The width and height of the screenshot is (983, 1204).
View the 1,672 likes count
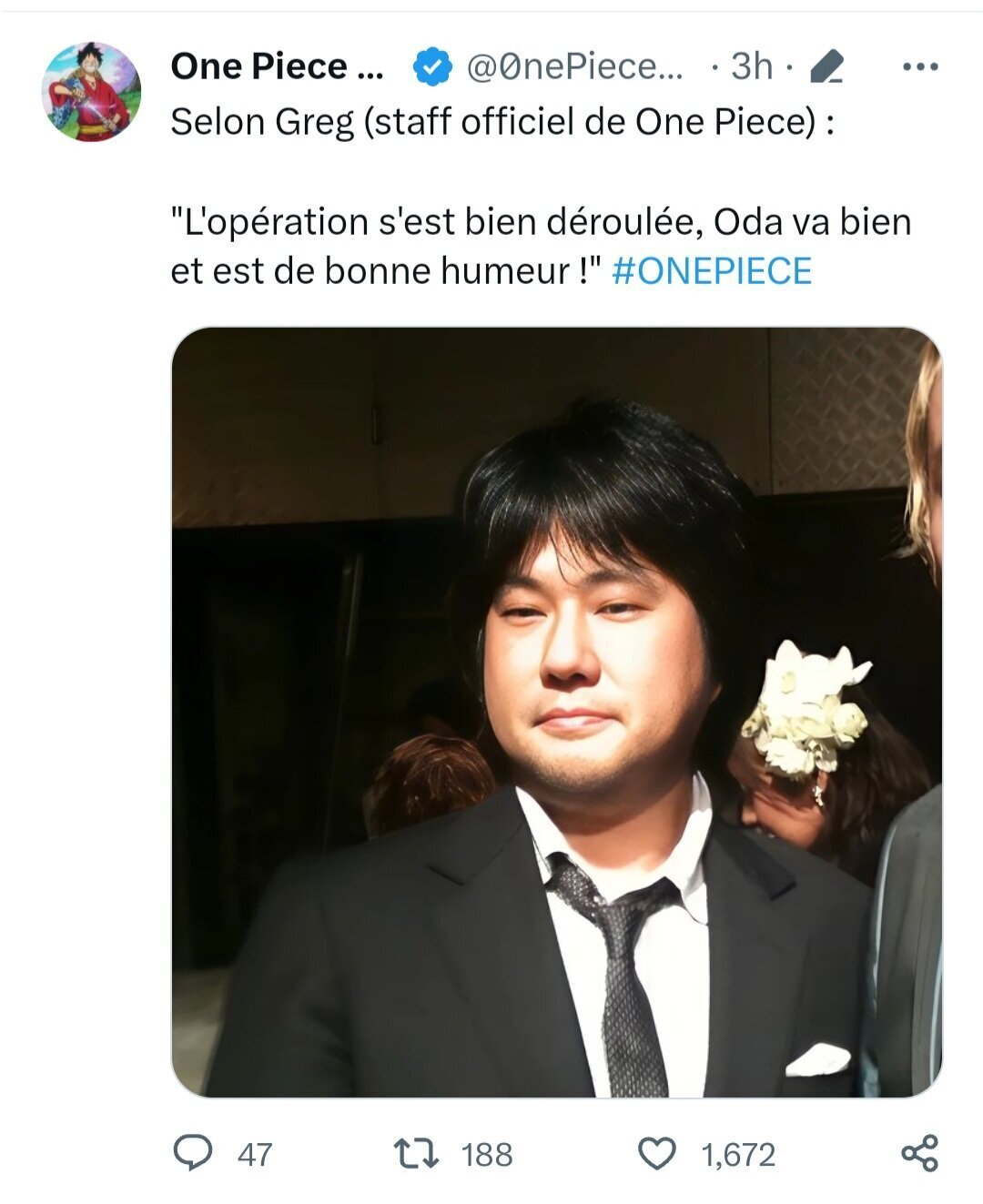tap(738, 1155)
